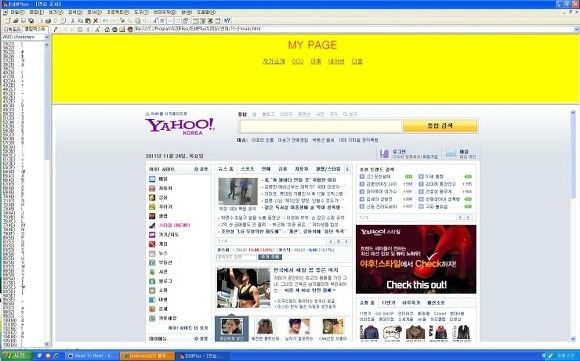Screen dimensions: 580x361
Task: Expand the news tab overflow arrow after 증권/스타일
Action: (x=347, y=169)
